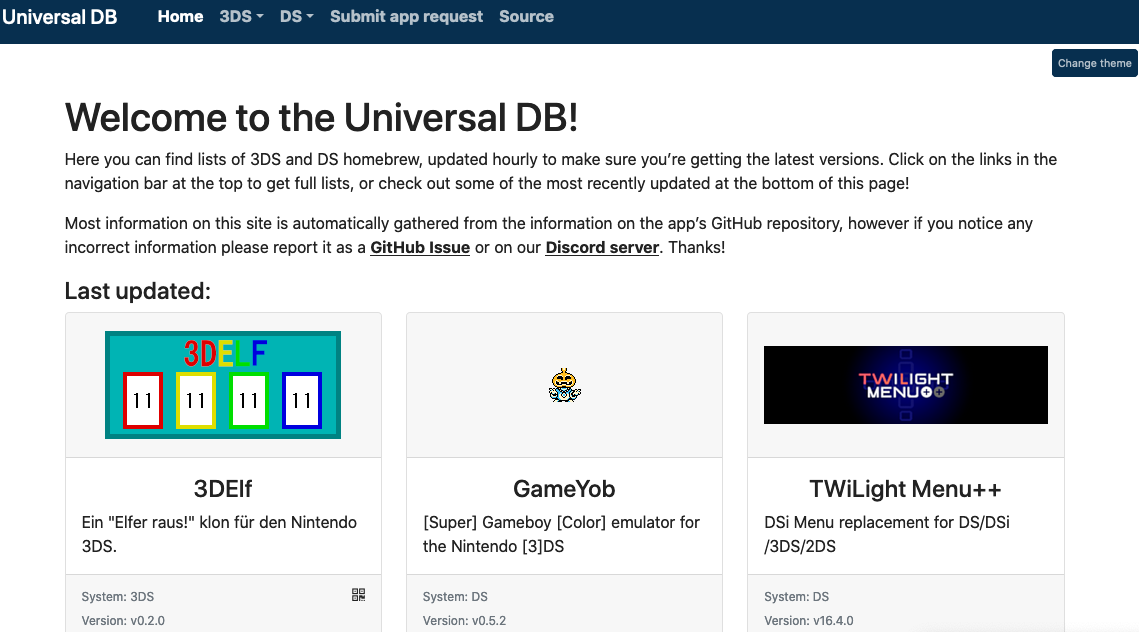Open the TWiLight Menu++ title link
1139x632 pixels.
click(x=906, y=489)
